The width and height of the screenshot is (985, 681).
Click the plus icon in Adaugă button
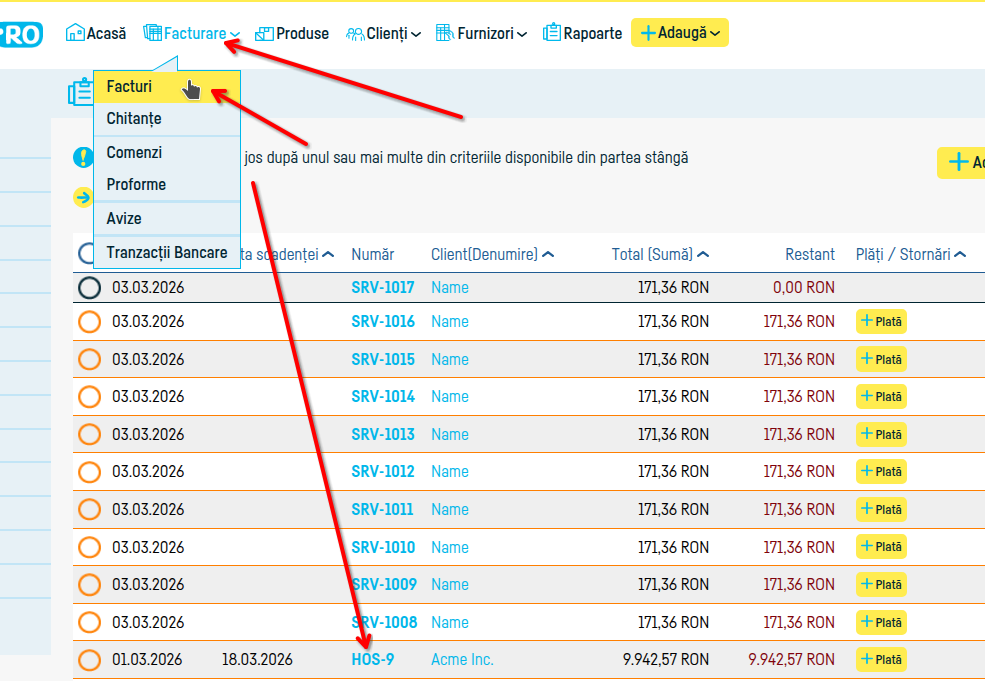point(648,33)
